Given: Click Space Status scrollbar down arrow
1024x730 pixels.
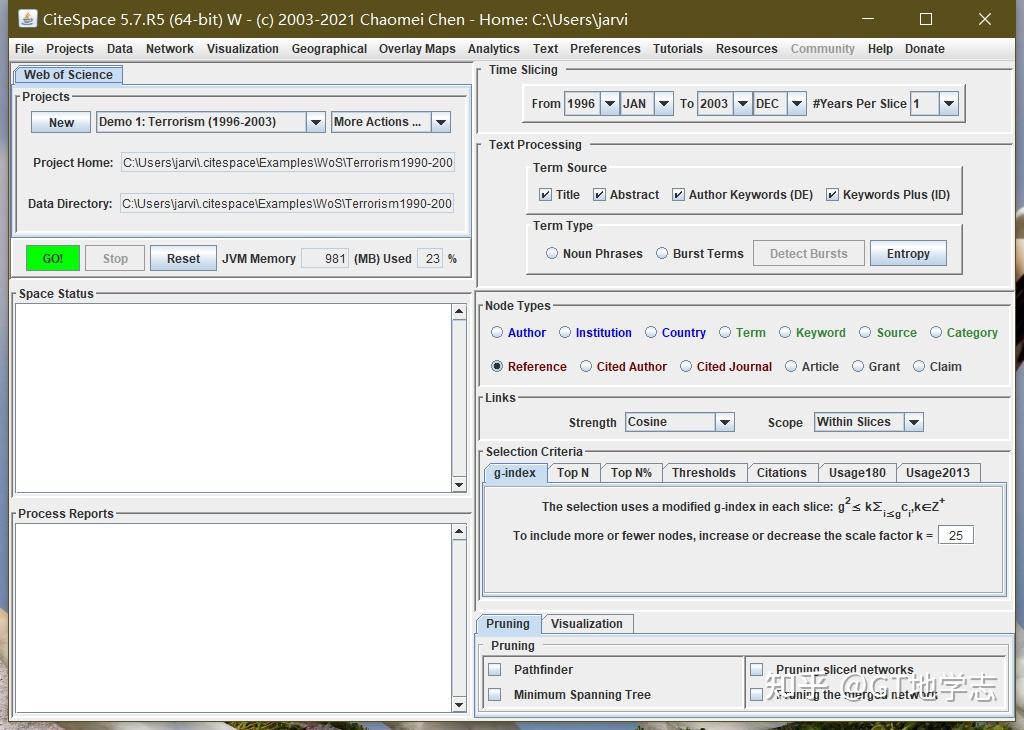Looking at the screenshot, I should click(x=459, y=484).
